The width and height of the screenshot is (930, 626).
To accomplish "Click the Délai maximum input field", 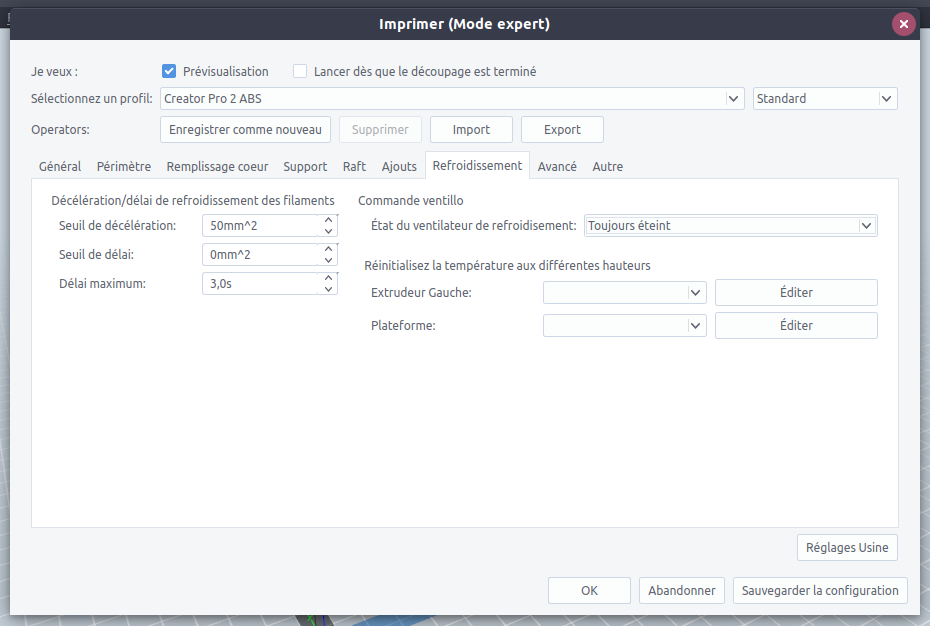I will 262,284.
